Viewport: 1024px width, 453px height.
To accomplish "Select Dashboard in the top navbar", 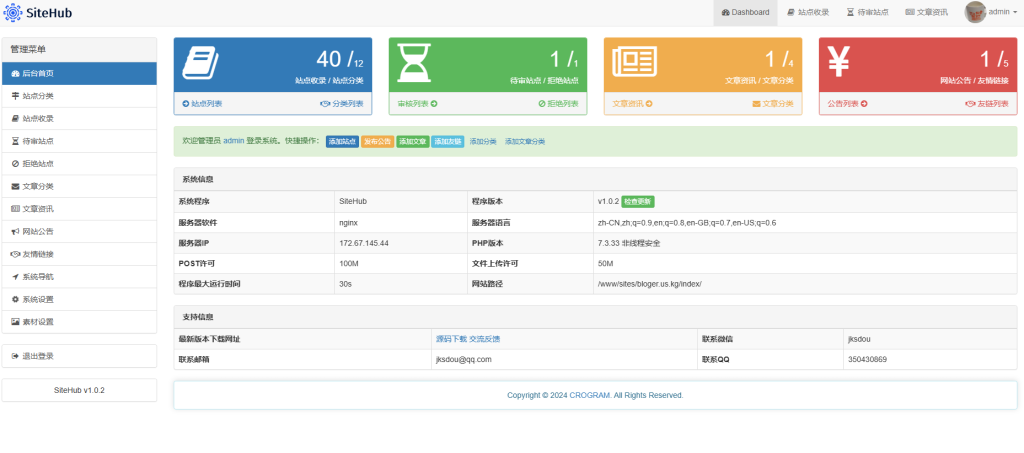I will [x=745, y=12].
